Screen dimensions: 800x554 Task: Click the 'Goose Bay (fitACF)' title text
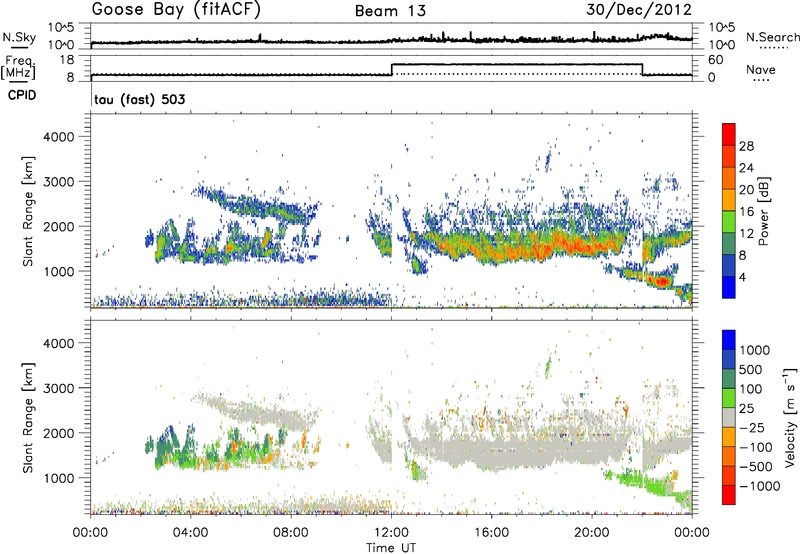pyautogui.click(x=176, y=9)
